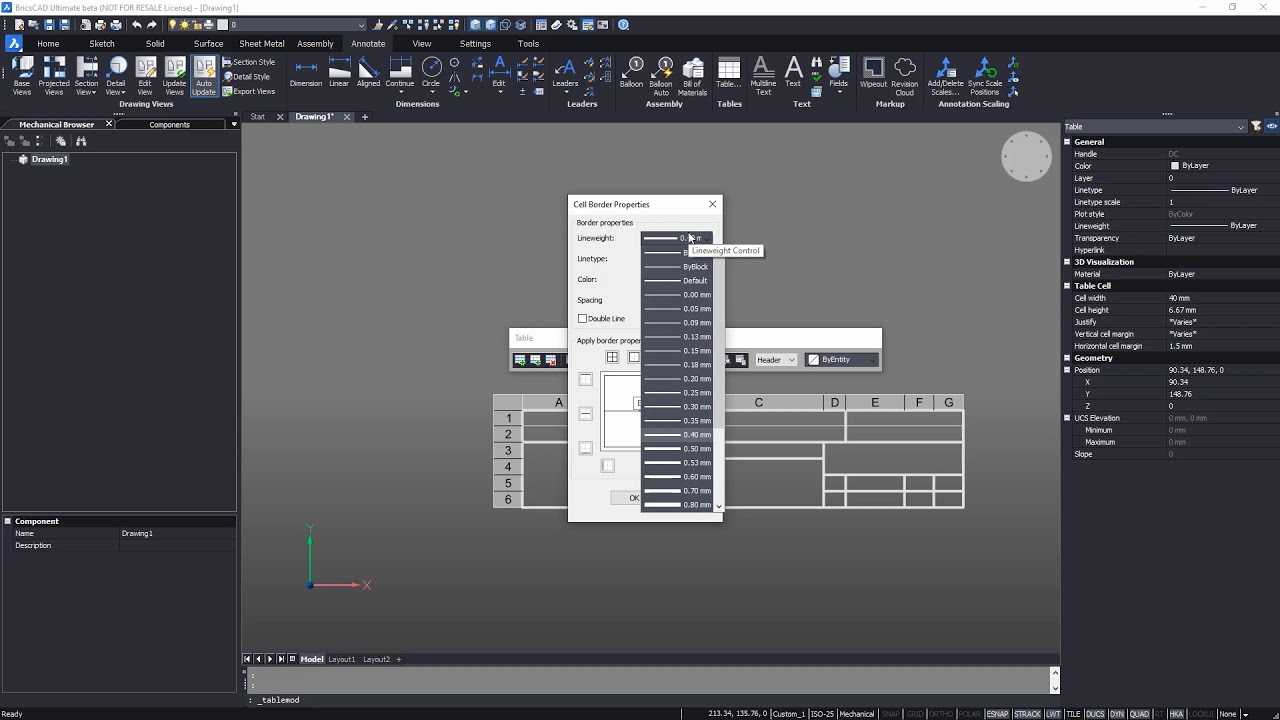Select the Wipeout tool
The image size is (1280, 720).
coord(873,73)
